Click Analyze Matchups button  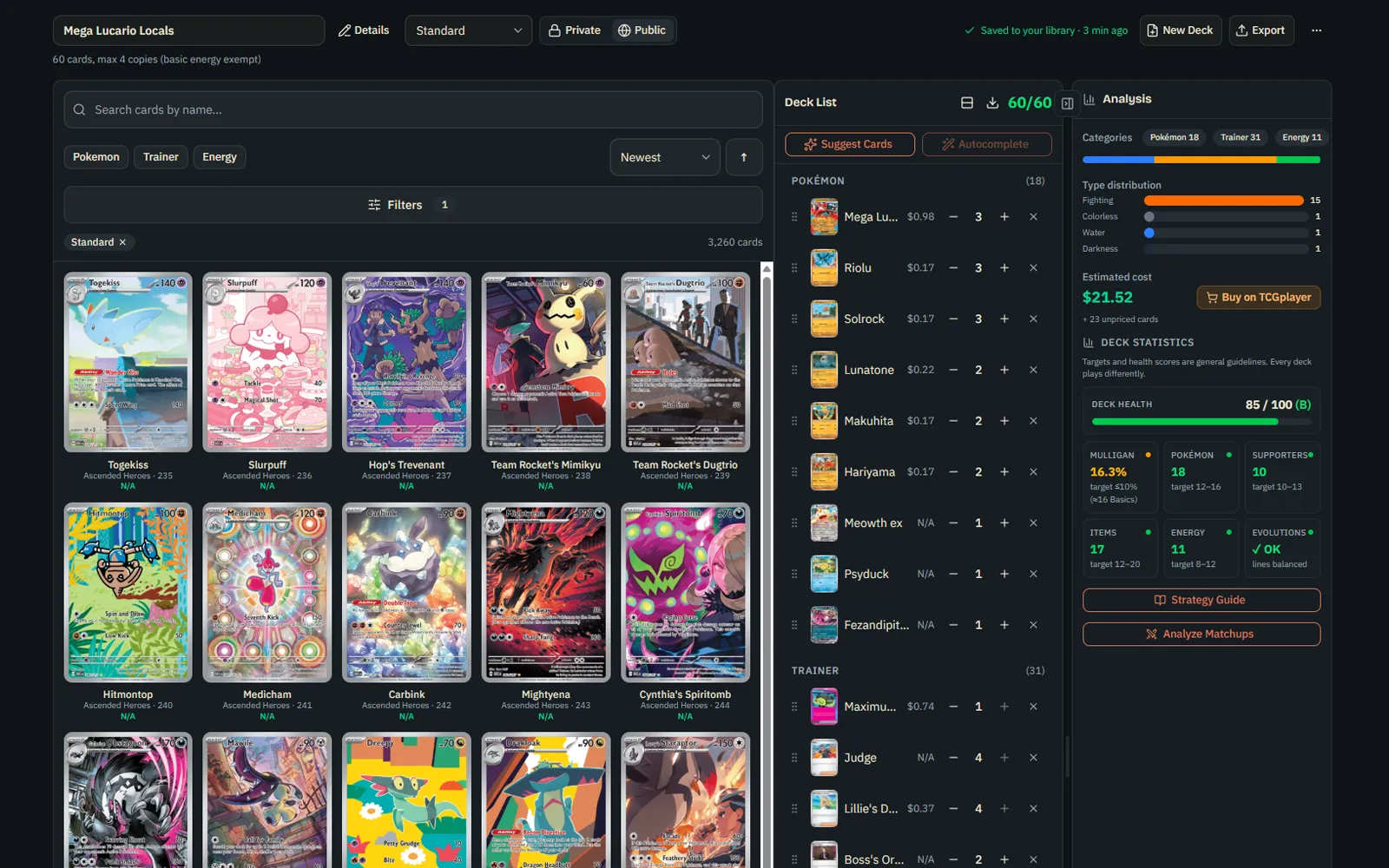1201,634
